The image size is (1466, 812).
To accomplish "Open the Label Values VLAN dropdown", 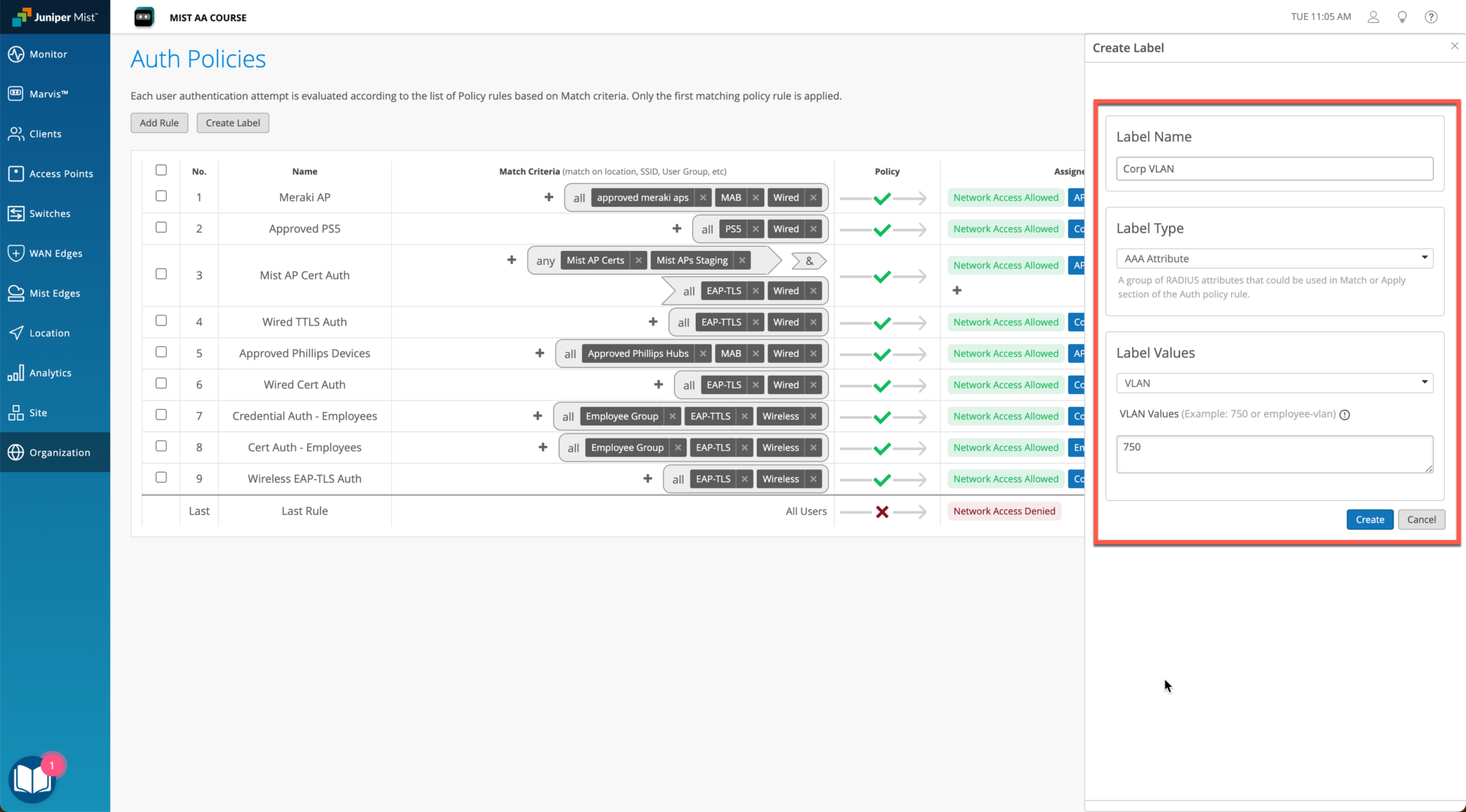I will 1274,383.
